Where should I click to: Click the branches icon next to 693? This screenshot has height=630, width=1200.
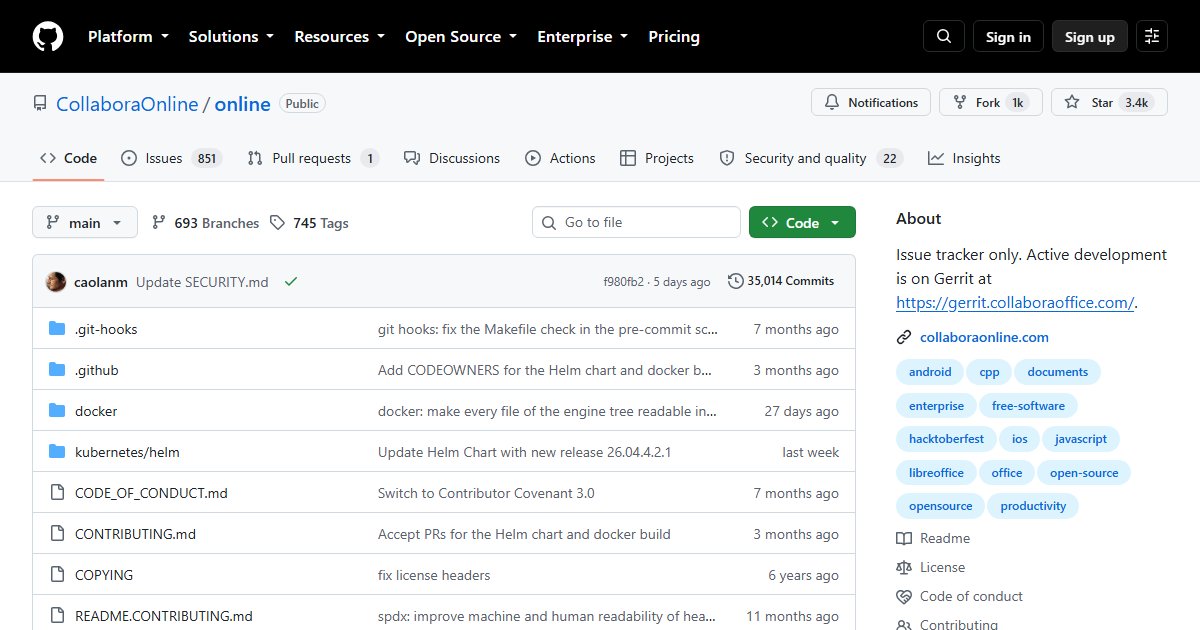pyautogui.click(x=158, y=223)
